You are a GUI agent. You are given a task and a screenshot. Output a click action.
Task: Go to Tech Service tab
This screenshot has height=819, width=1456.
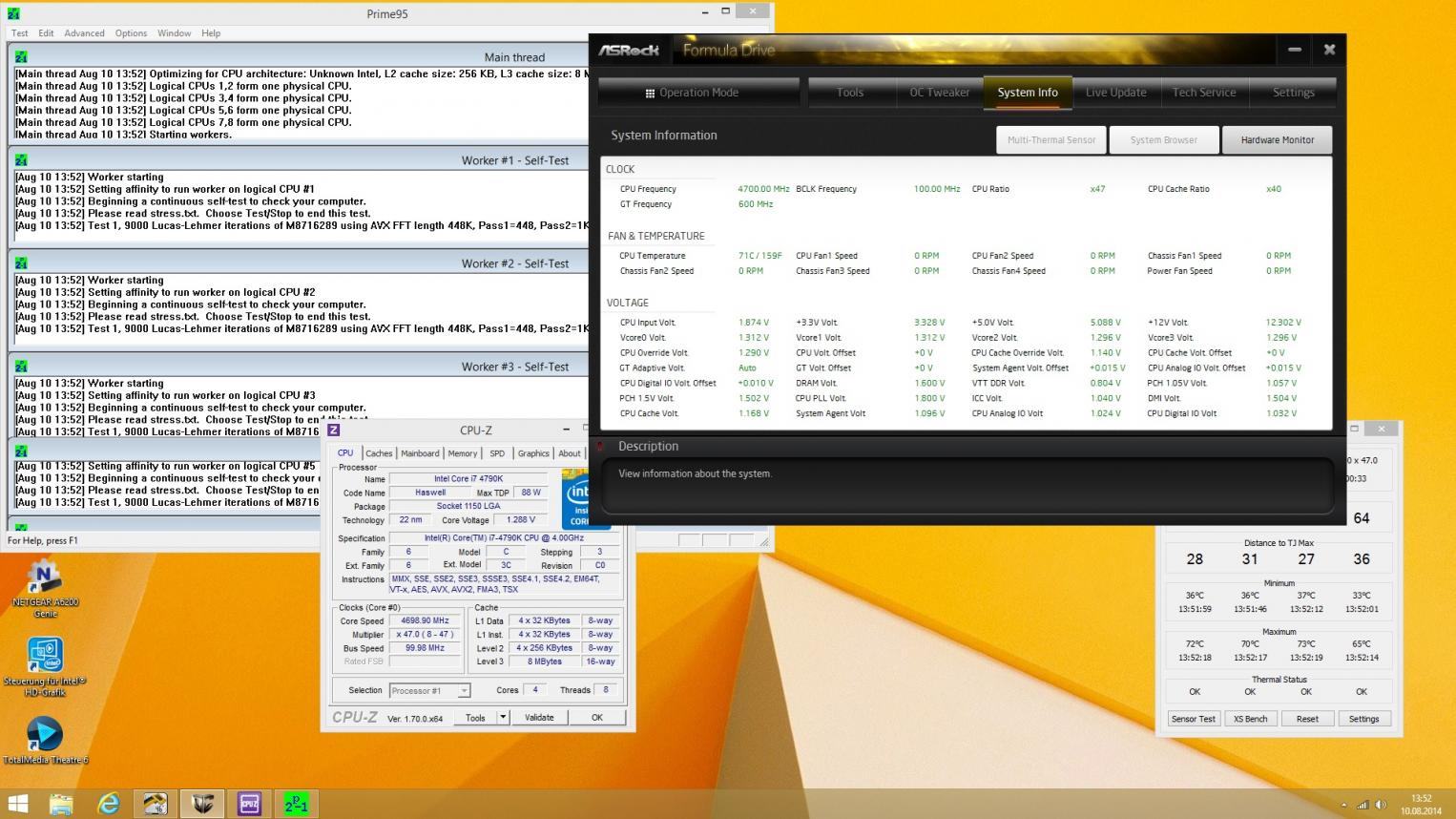1204,93
